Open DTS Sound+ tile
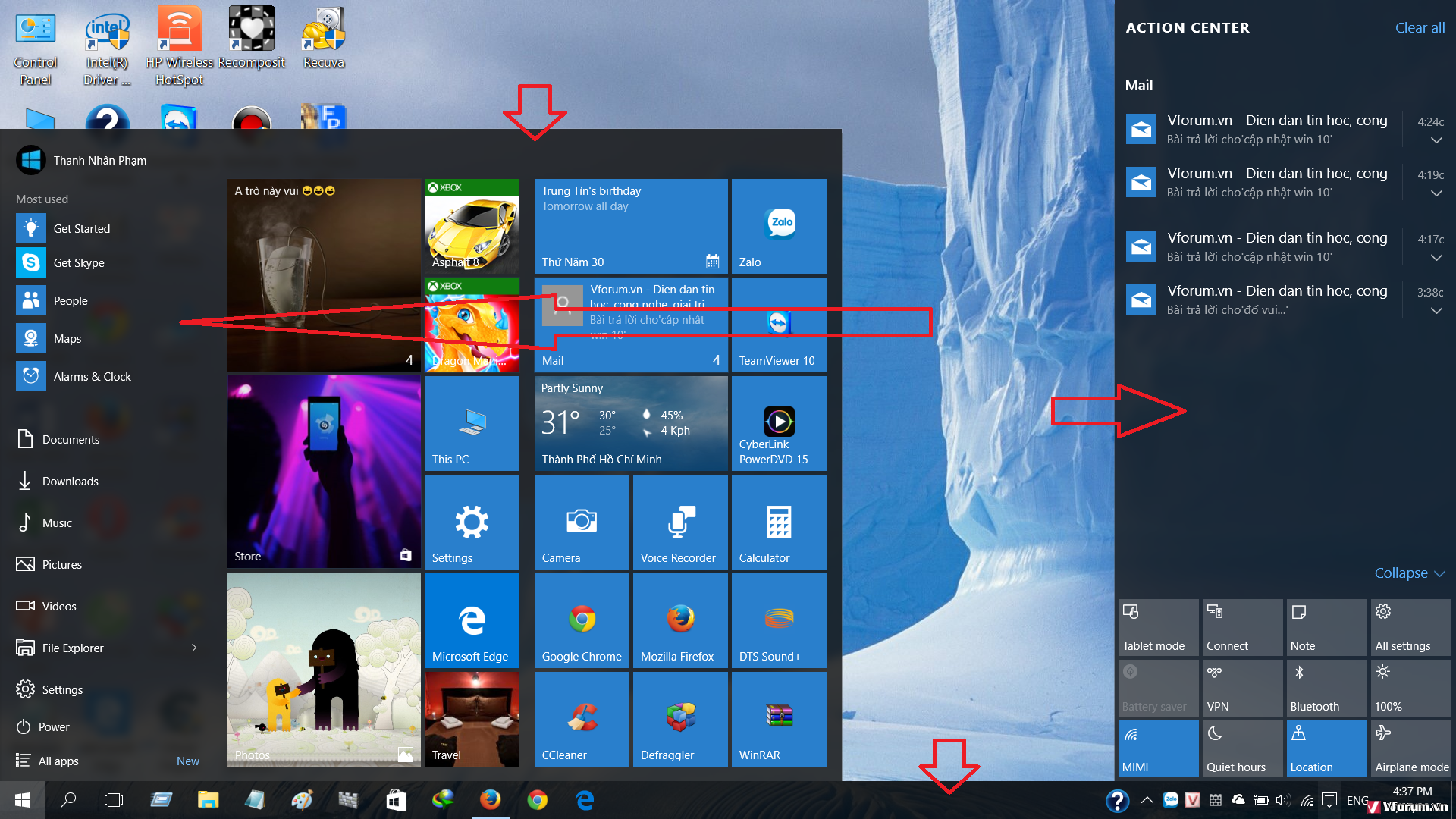The image size is (1456, 819). click(779, 620)
